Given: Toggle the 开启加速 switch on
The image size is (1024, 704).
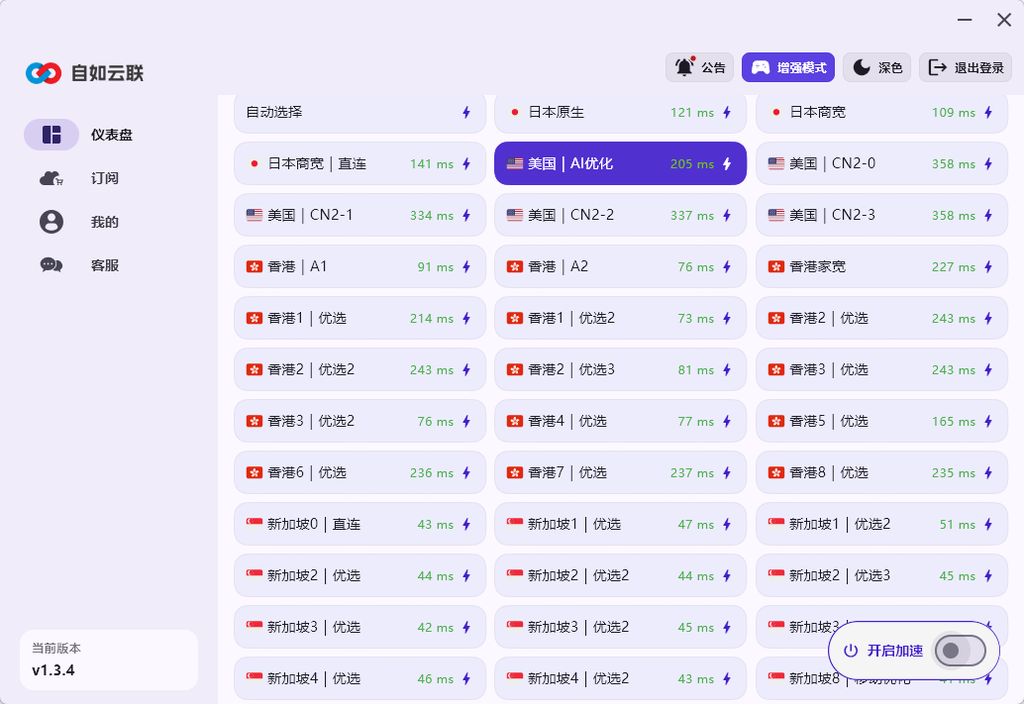Looking at the screenshot, I should [x=960, y=650].
